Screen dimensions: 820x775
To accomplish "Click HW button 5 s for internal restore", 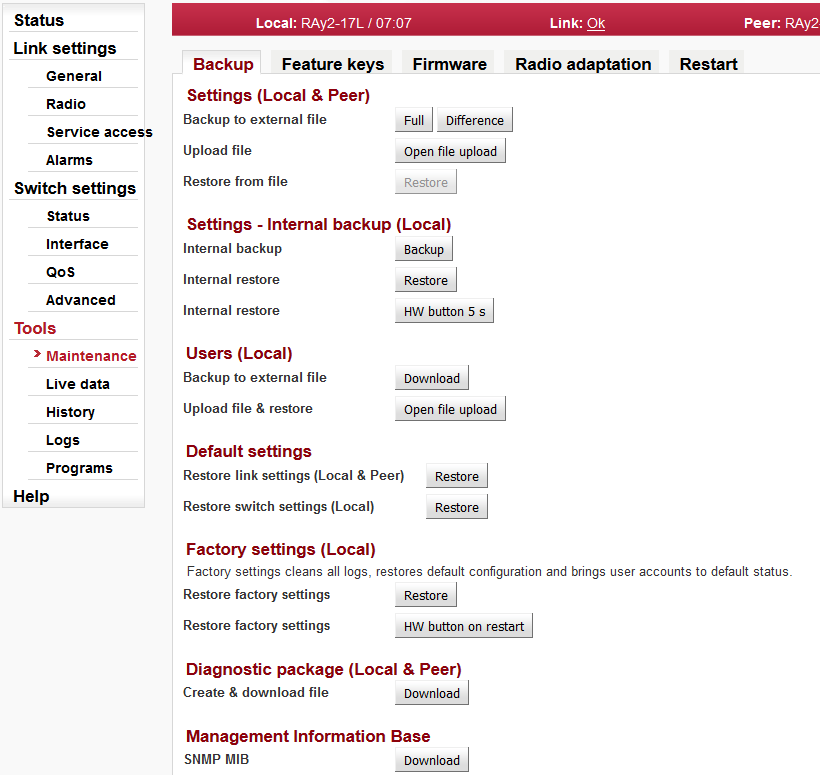I will [444, 312].
